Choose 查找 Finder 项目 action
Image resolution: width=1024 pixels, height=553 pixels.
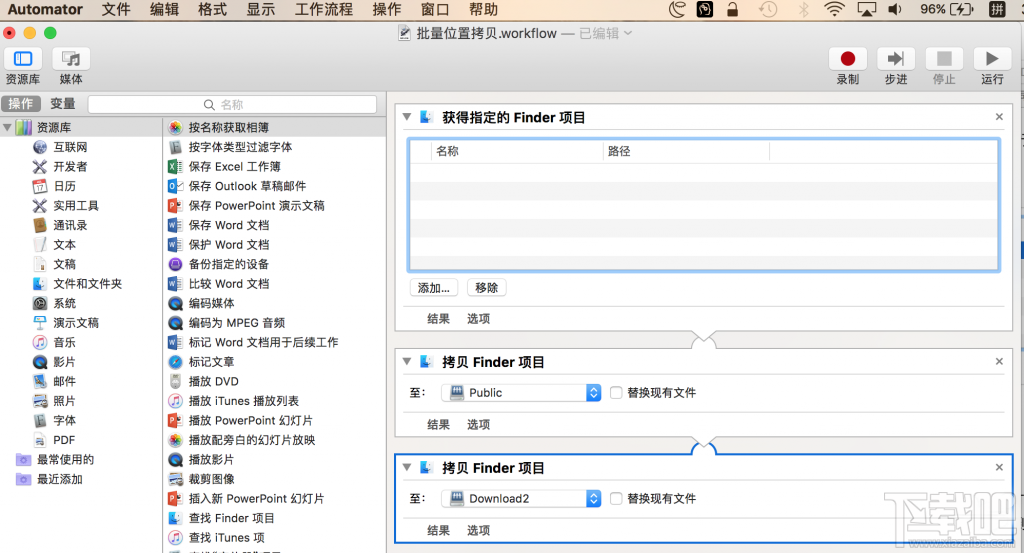pyautogui.click(x=231, y=518)
